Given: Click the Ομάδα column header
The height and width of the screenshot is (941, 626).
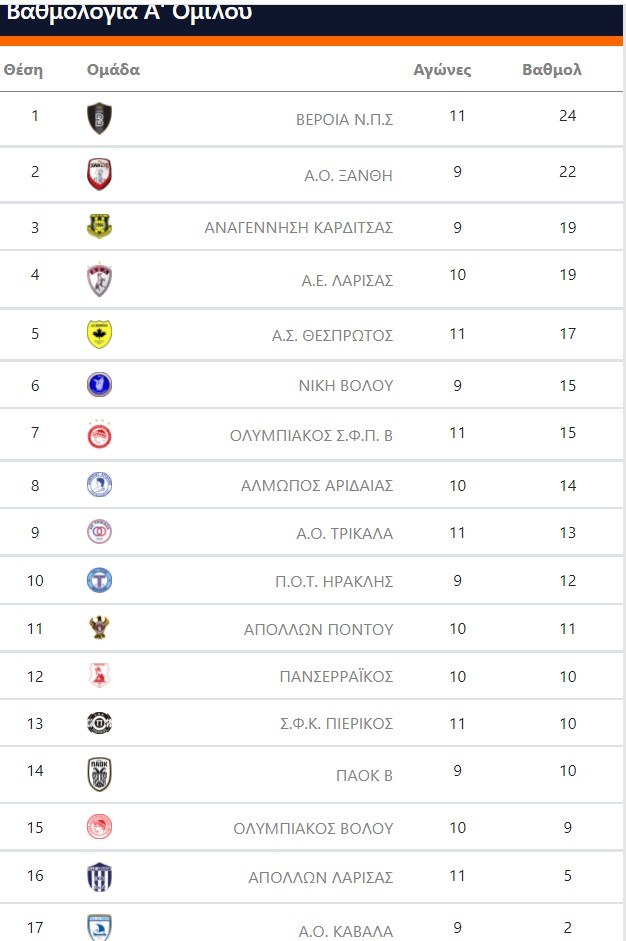Looking at the screenshot, I should [113, 70].
